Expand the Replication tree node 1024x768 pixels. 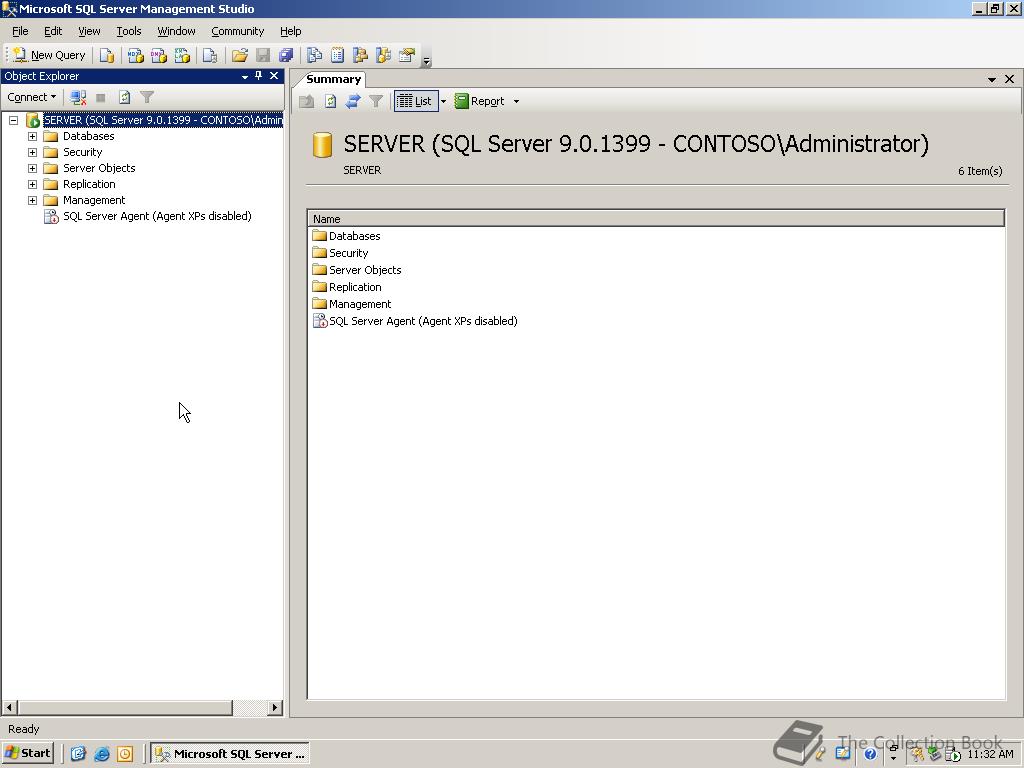click(x=32, y=184)
